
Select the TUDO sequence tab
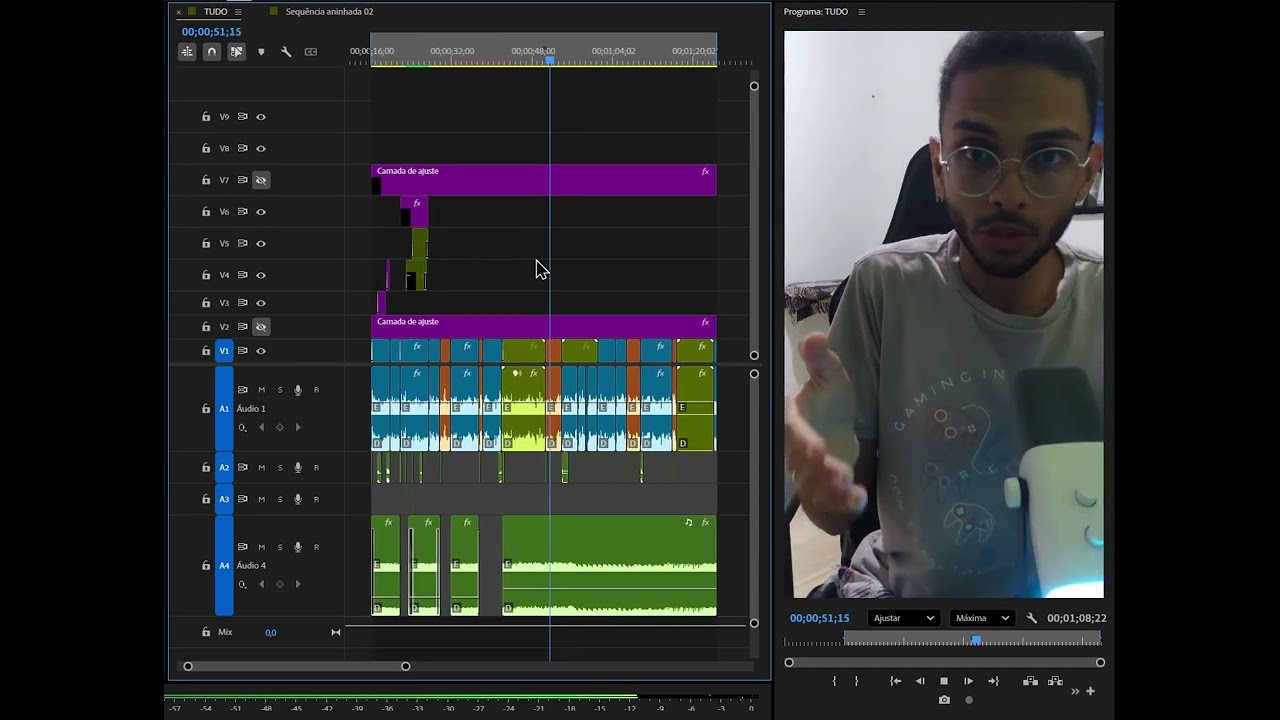click(x=215, y=12)
